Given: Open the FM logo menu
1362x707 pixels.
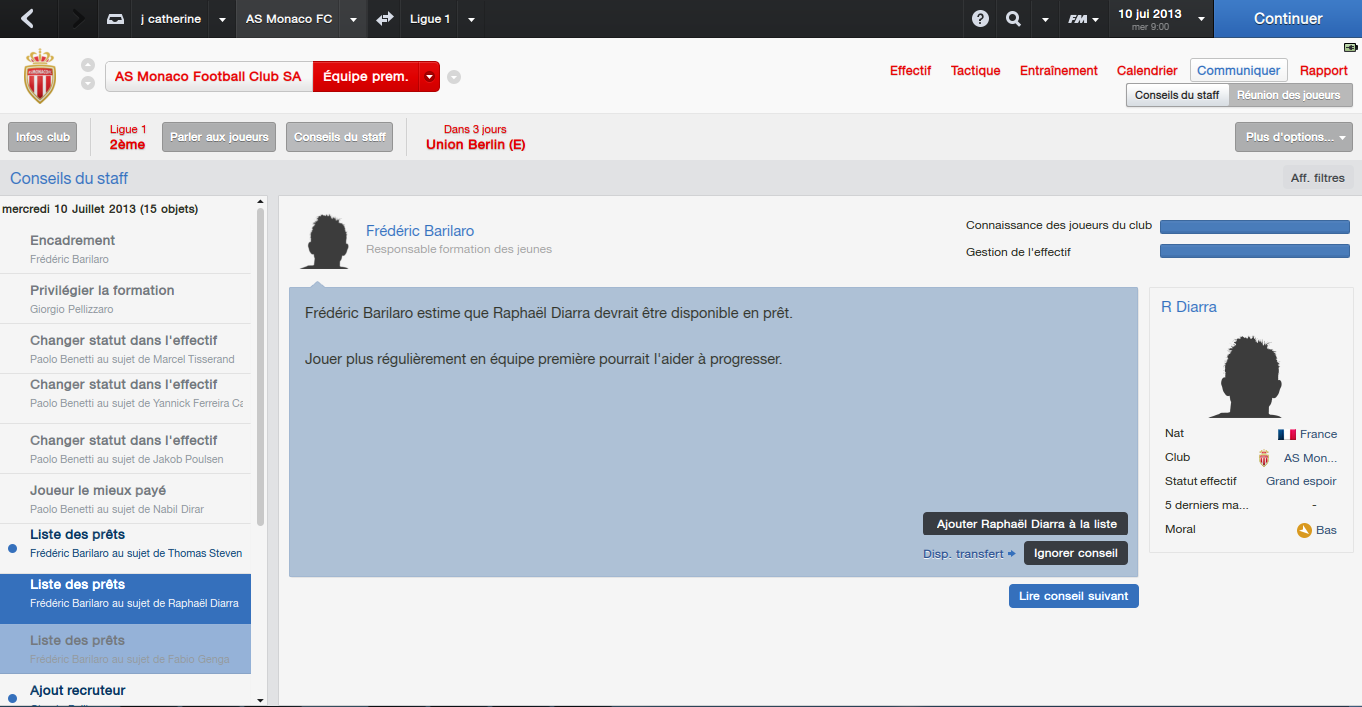Looking at the screenshot, I should pyautogui.click(x=1083, y=18).
